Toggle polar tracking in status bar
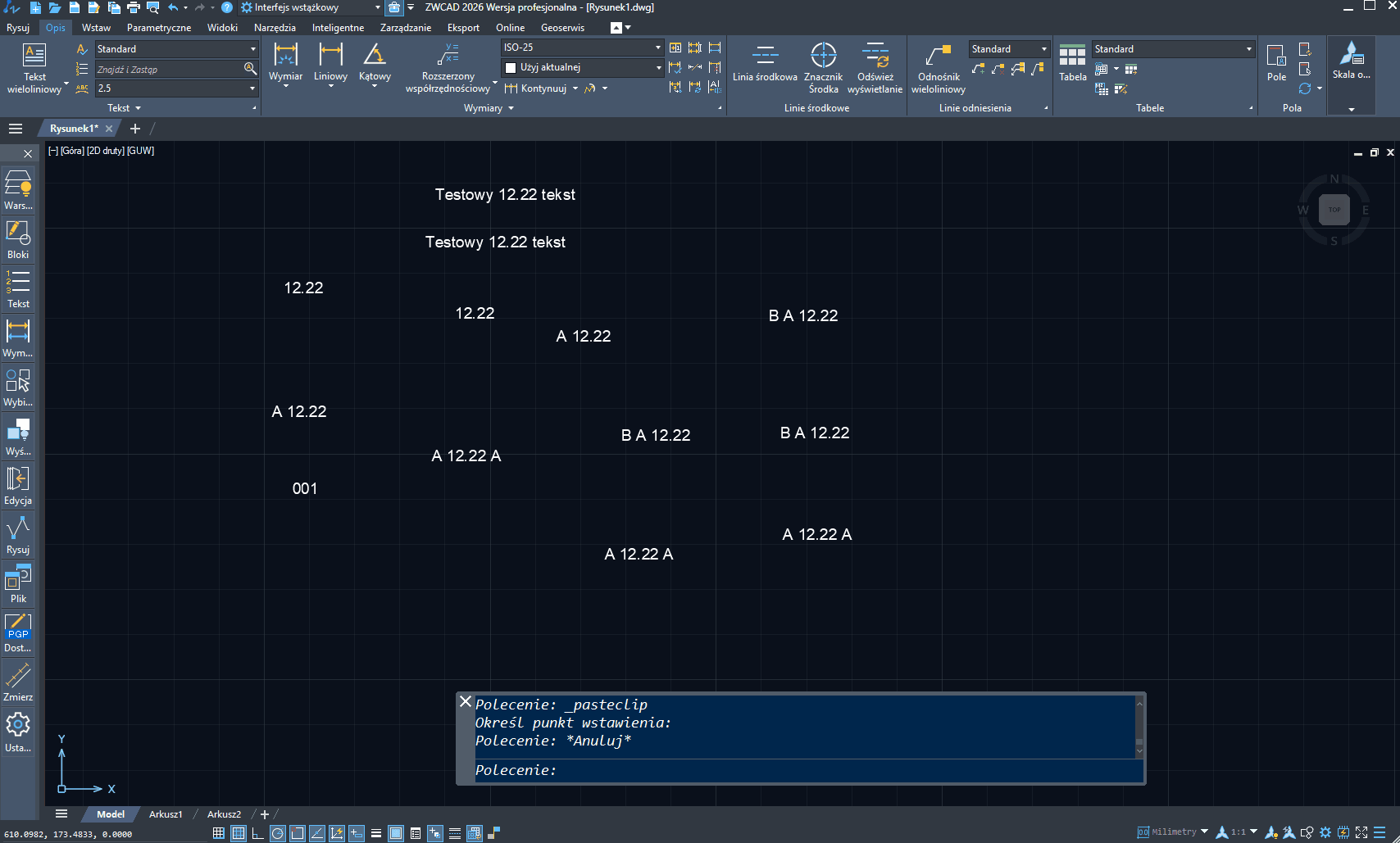Screen dimensions: 1400x843 [278, 833]
